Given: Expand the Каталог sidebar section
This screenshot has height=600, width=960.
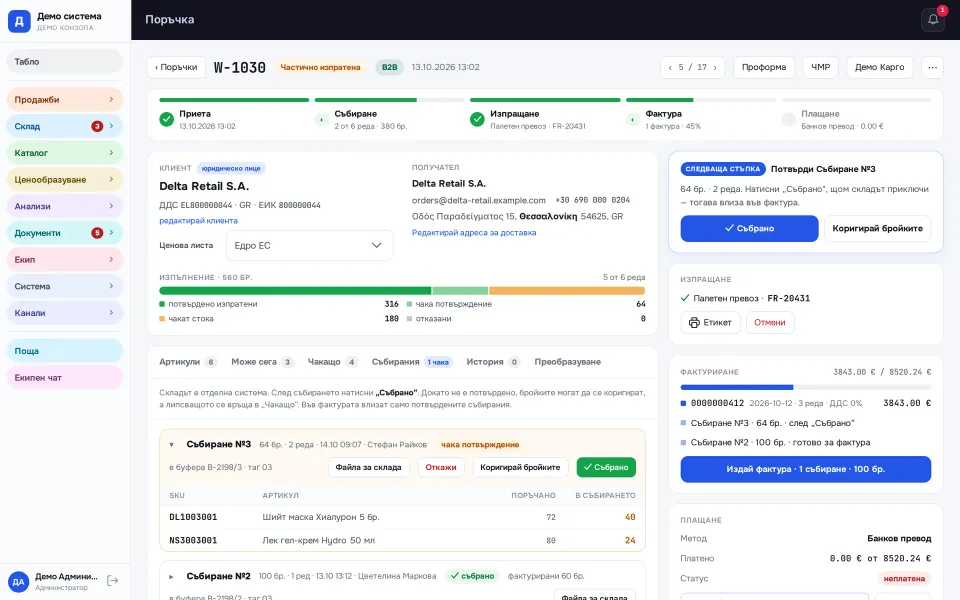Looking at the screenshot, I should pos(65,153).
